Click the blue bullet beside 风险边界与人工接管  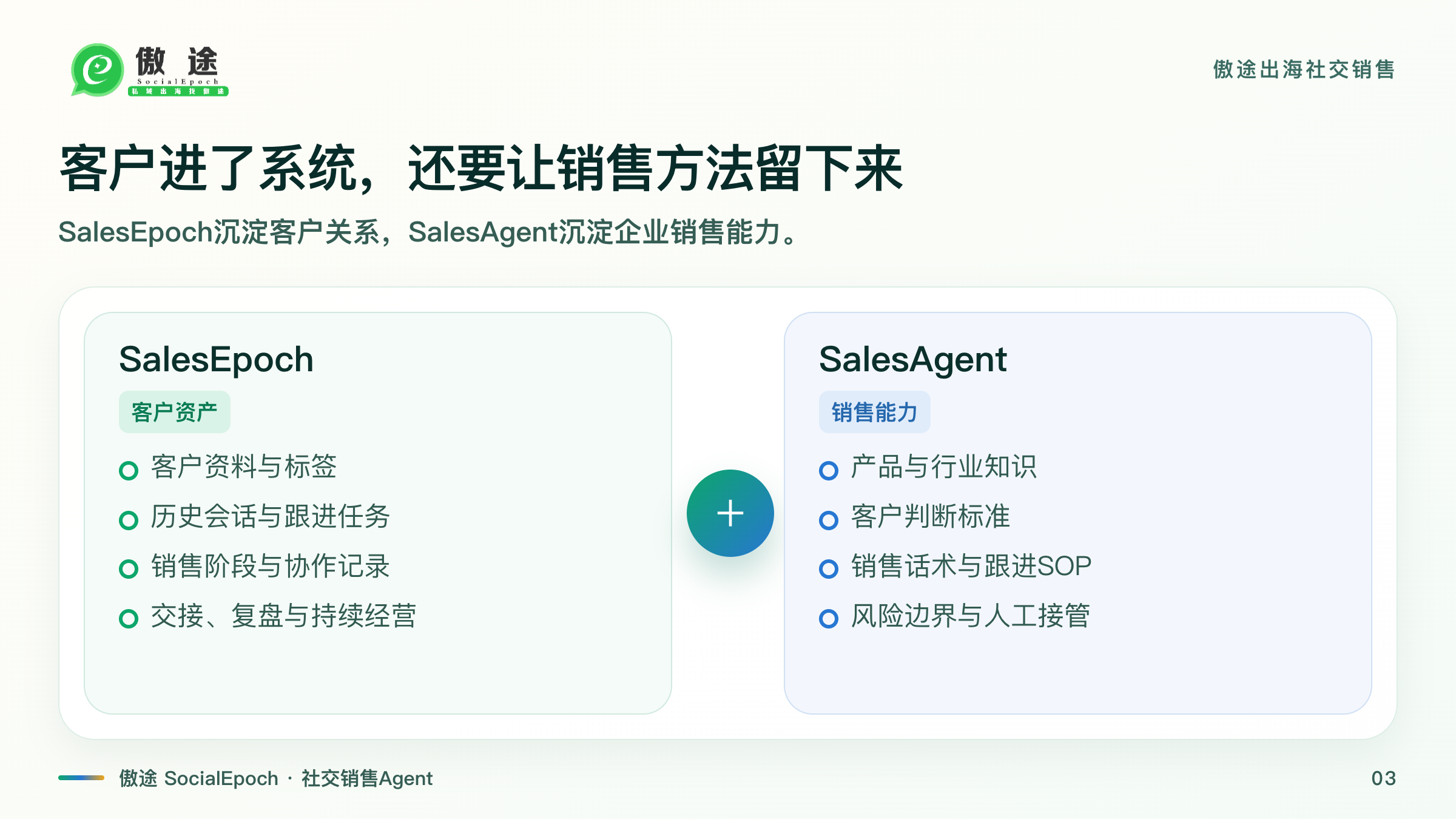click(x=829, y=619)
